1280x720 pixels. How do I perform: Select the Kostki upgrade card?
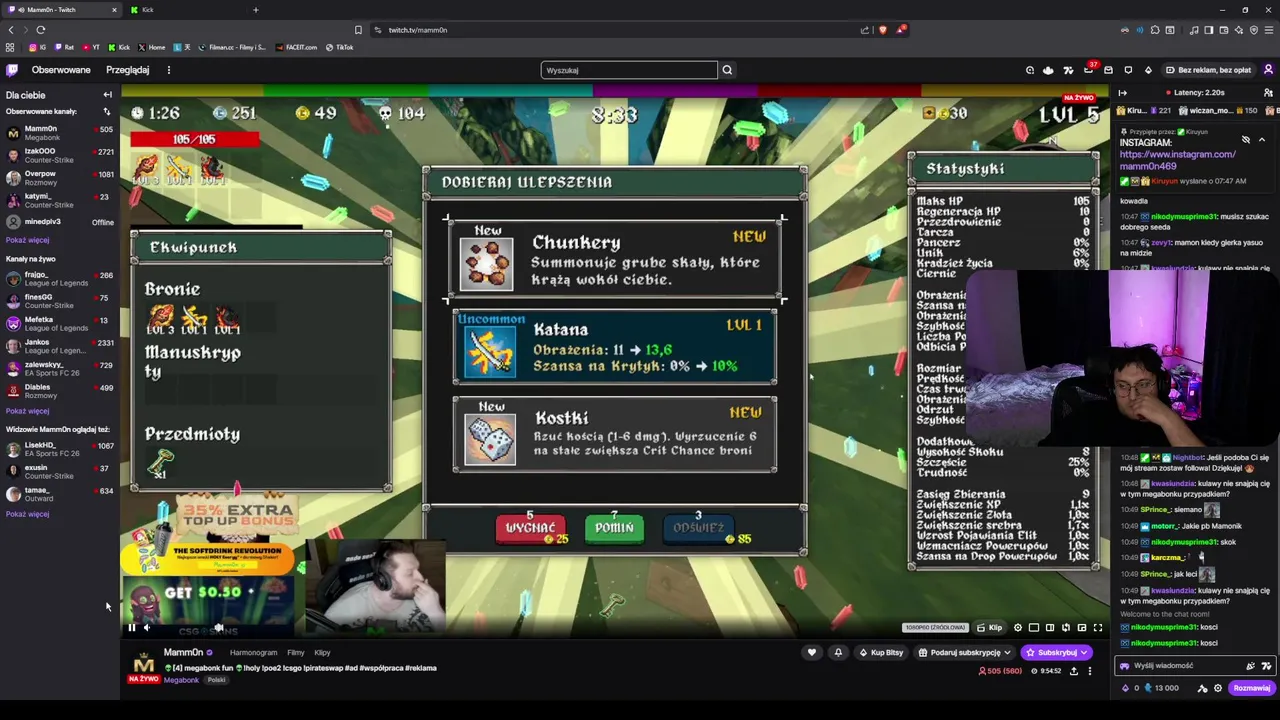tap(615, 435)
